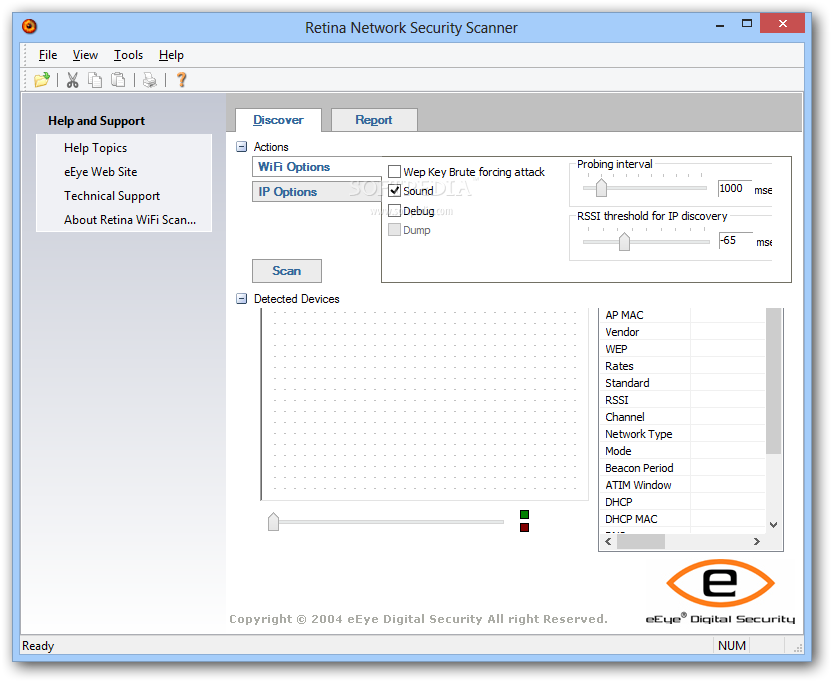
Task: Click the Network Type property row
Action: 682,434
